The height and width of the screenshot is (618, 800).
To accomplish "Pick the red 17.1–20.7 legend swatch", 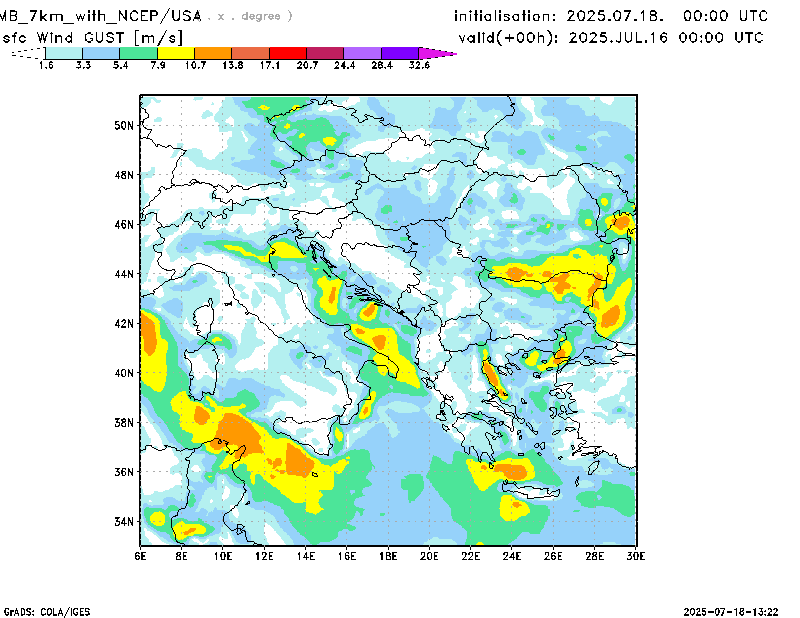I will (x=288, y=53).
